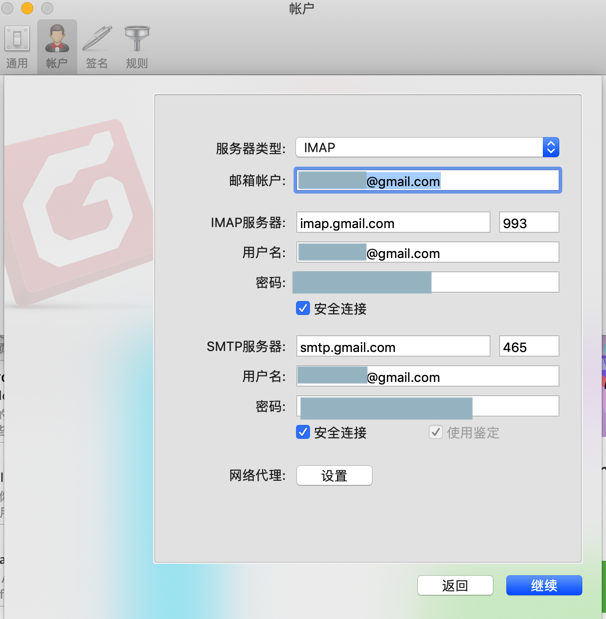Open the 规则 rules filter tab
606x619 pixels.
click(137, 47)
